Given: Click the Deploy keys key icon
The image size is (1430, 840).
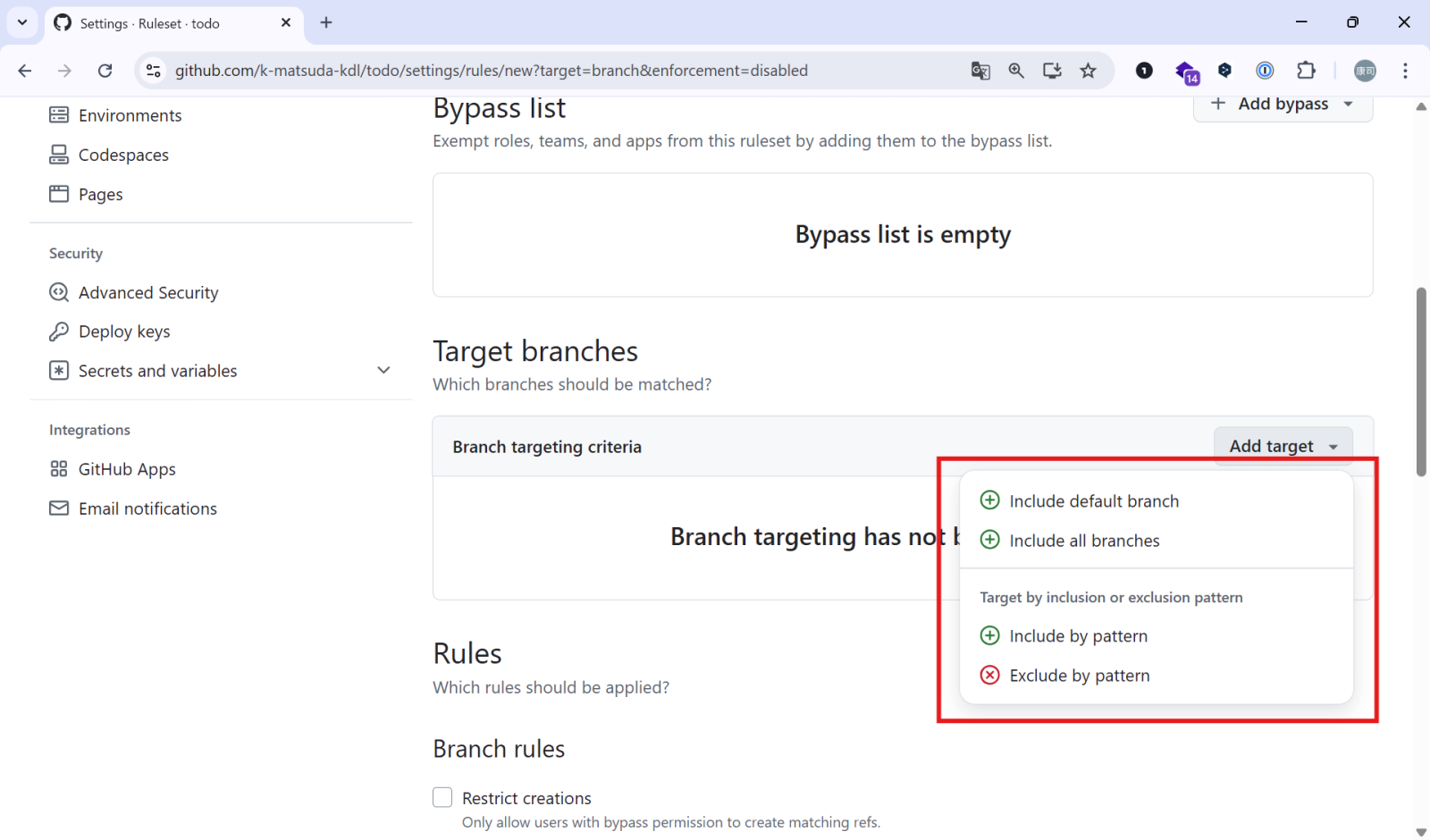Looking at the screenshot, I should 59,332.
